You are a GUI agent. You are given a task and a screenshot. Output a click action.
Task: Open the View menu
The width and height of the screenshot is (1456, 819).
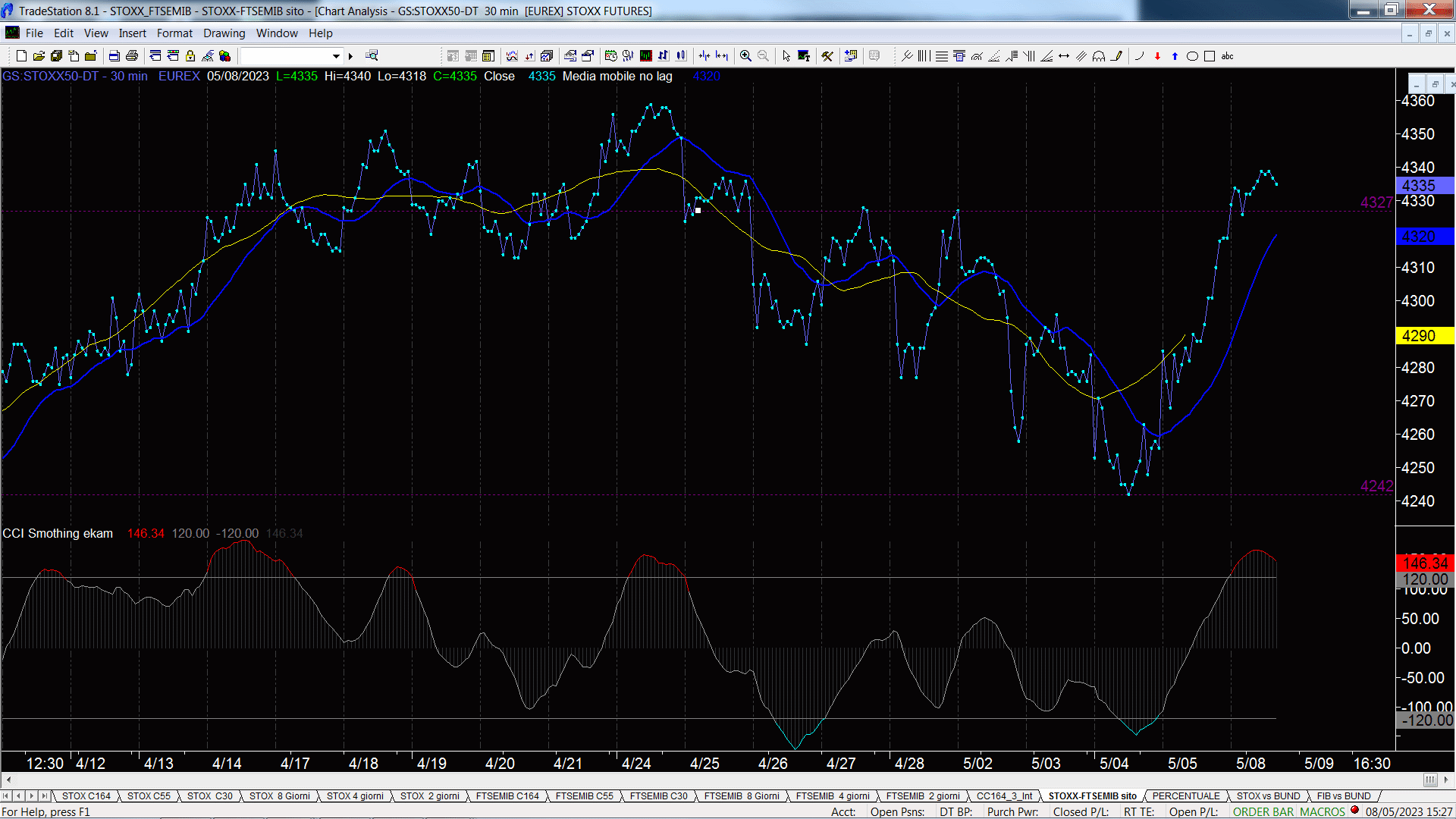(96, 33)
